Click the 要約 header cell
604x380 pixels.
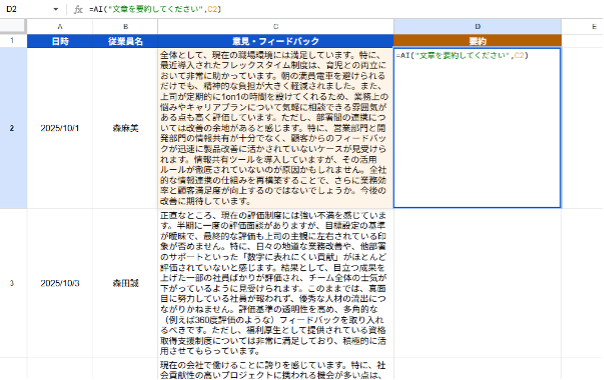point(477,41)
